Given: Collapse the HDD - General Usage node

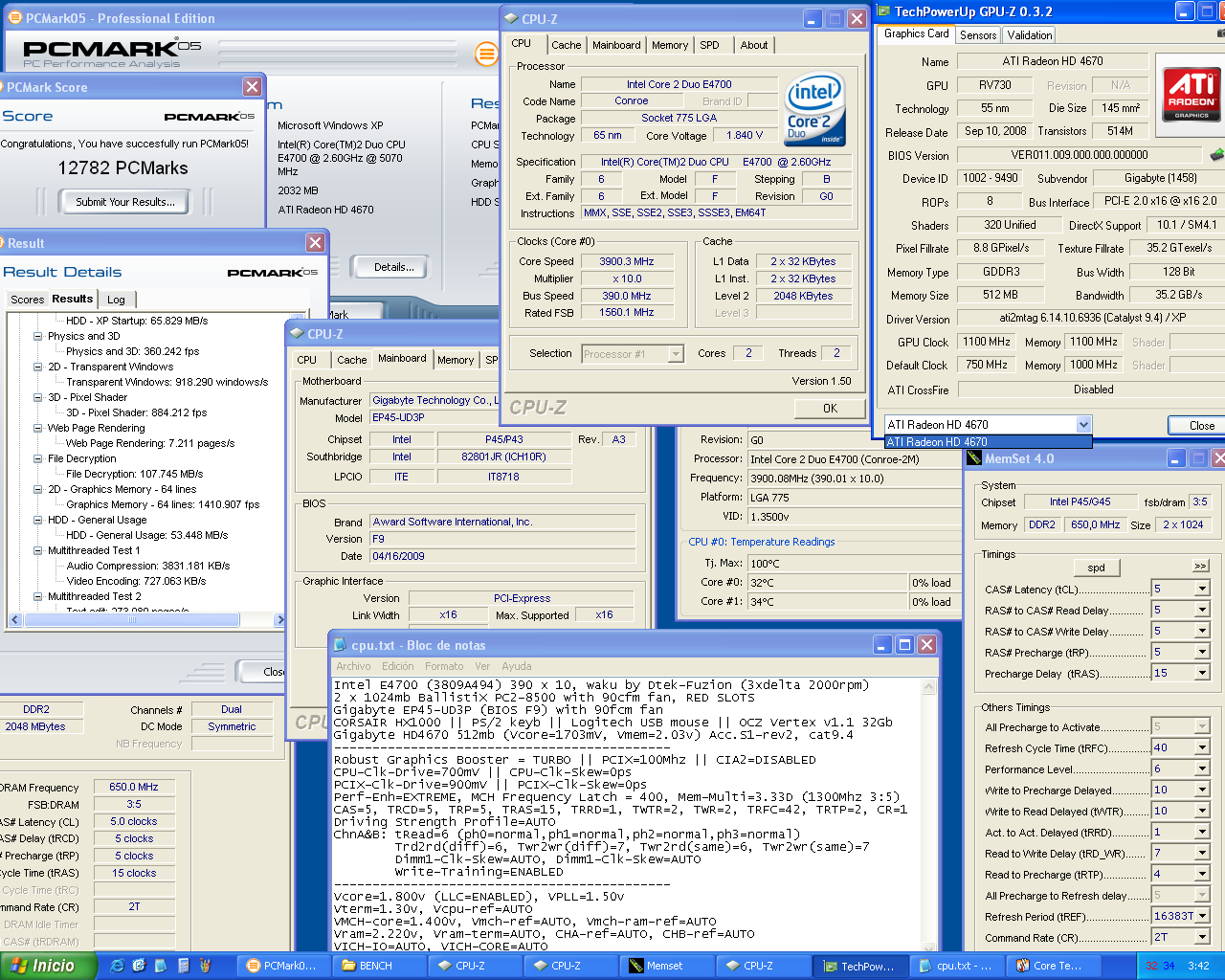Looking at the screenshot, I should pyautogui.click(x=38, y=520).
